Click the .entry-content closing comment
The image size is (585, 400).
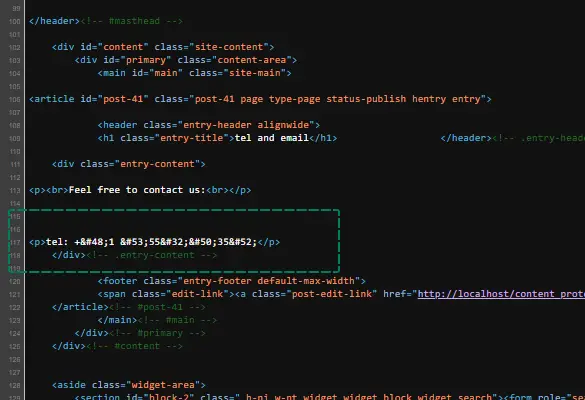152,255
